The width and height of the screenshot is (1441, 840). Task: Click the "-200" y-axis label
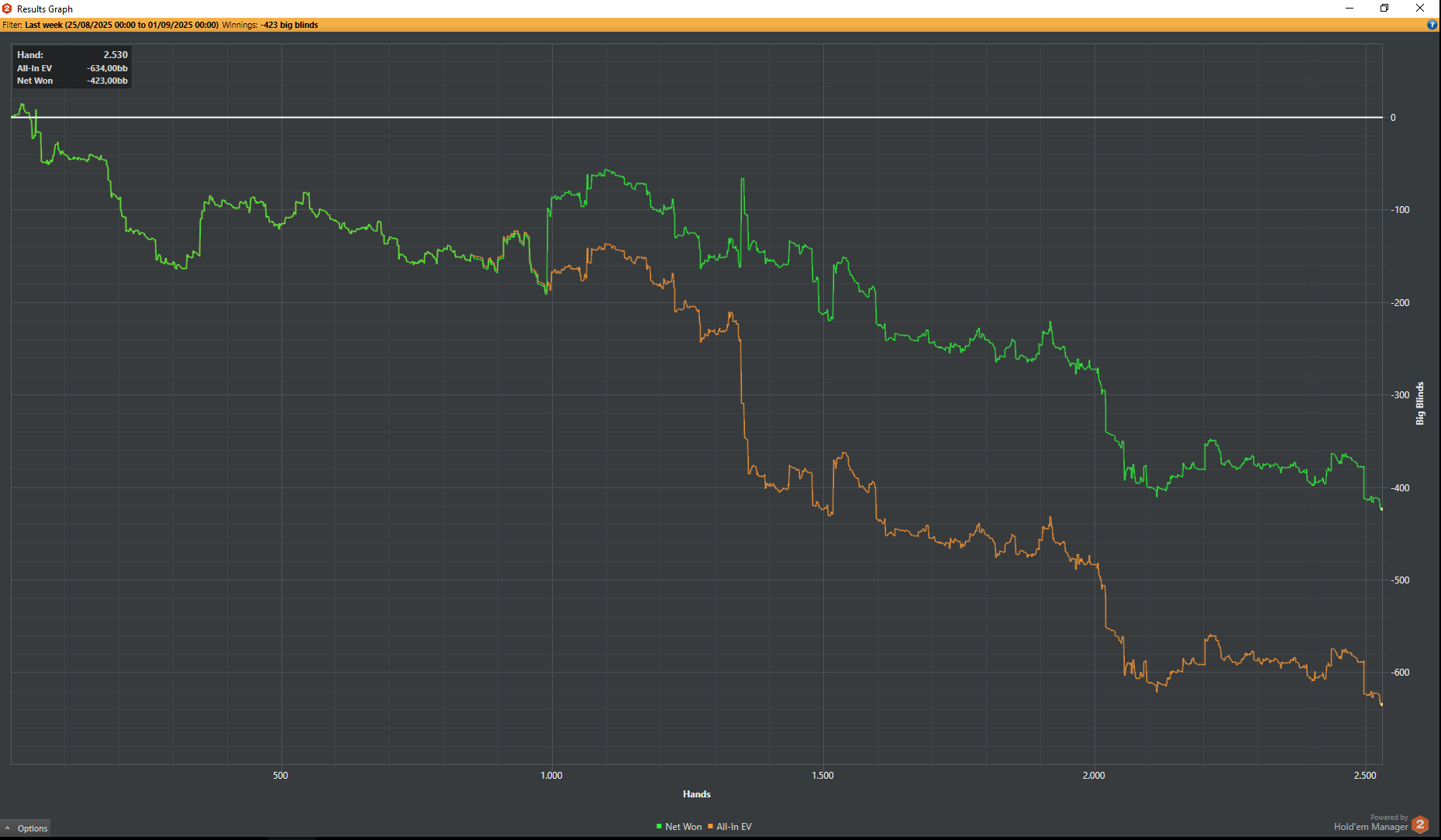click(x=1399, y=303)
